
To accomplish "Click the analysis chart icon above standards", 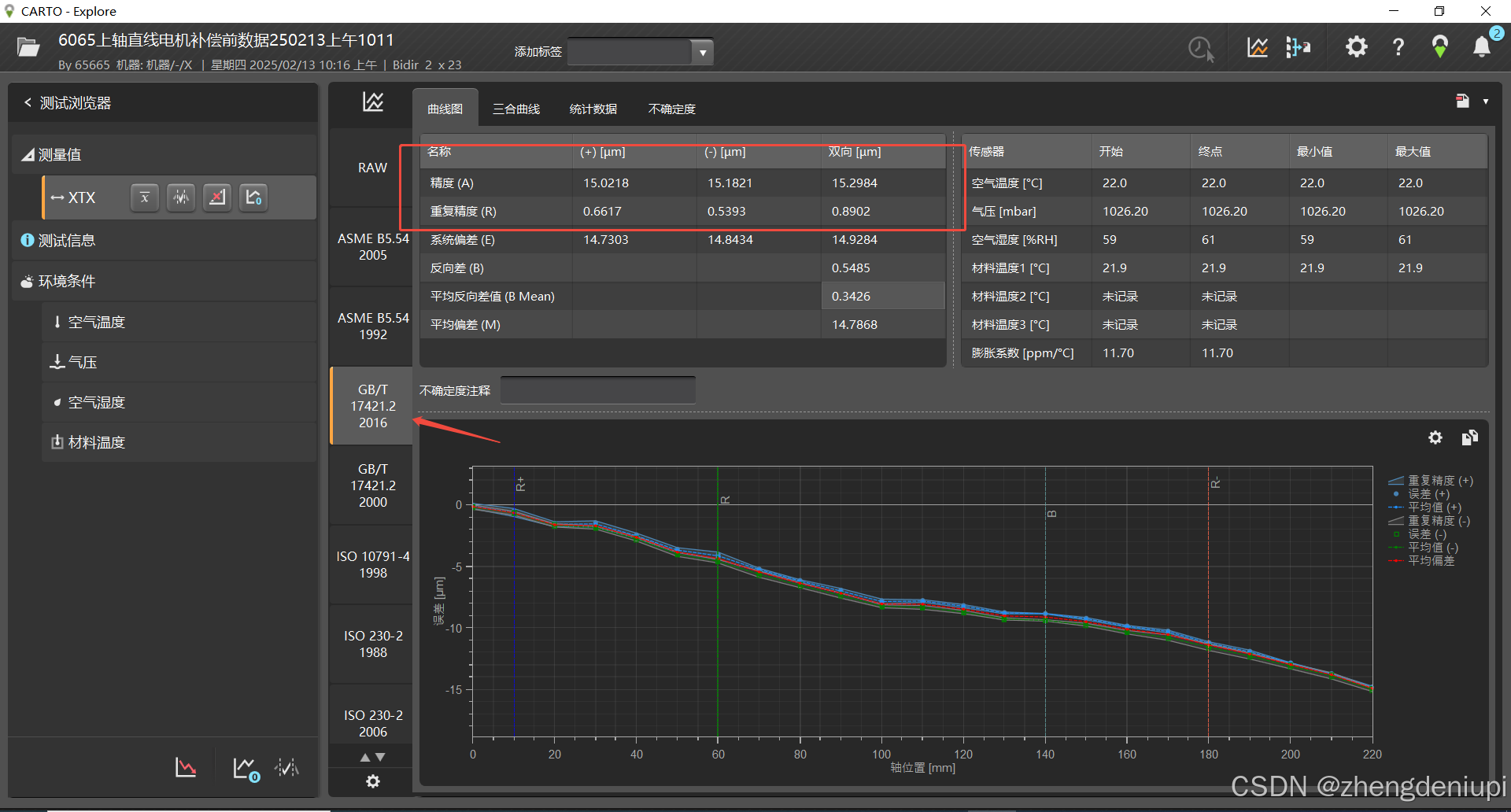I will [373, 101].
